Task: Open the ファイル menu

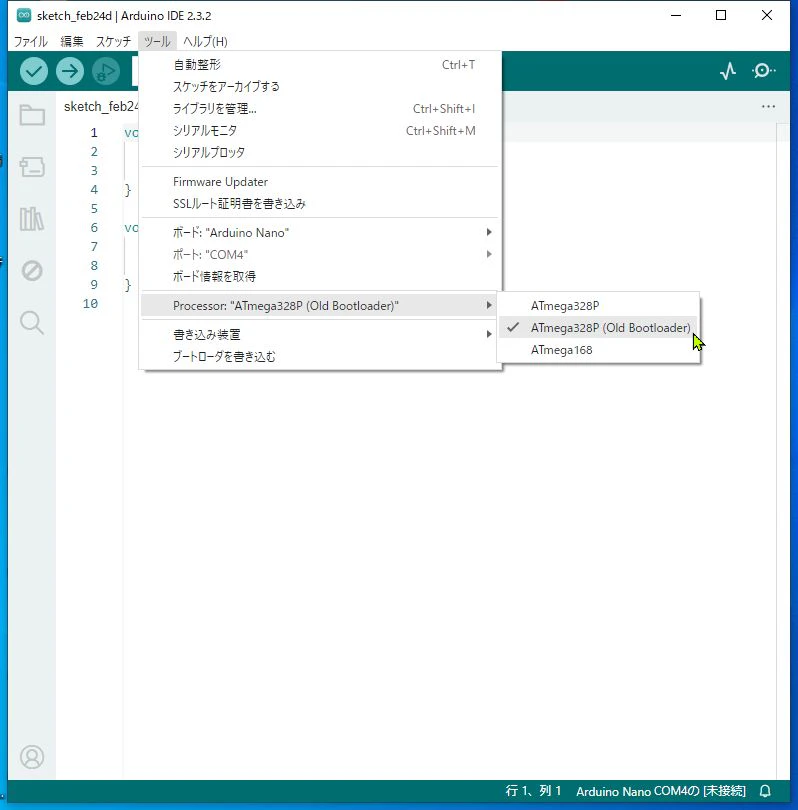Action: [30, 41]
